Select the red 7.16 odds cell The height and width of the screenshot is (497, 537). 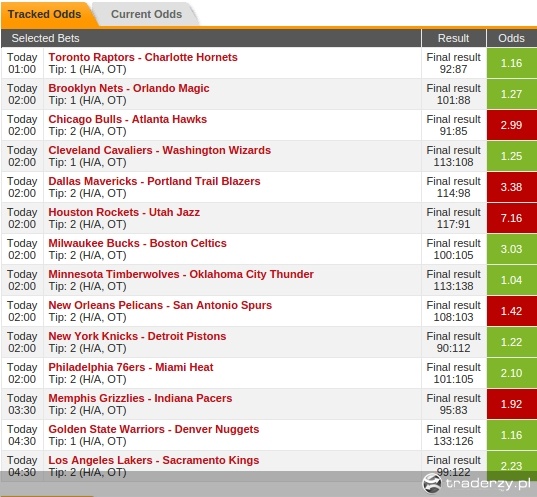point(512,218)
